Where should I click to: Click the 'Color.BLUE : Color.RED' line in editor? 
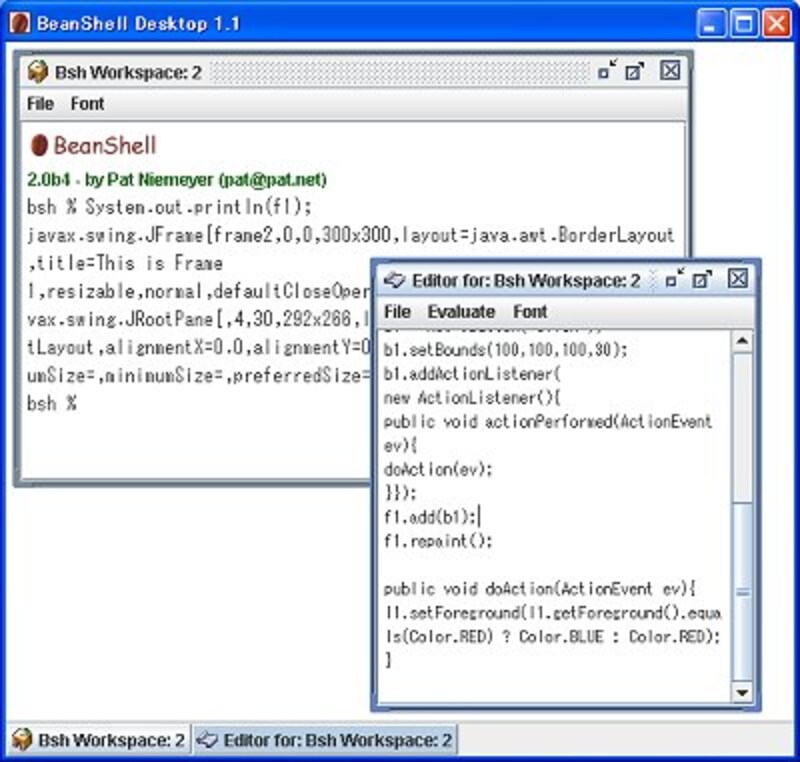point(552,637)
